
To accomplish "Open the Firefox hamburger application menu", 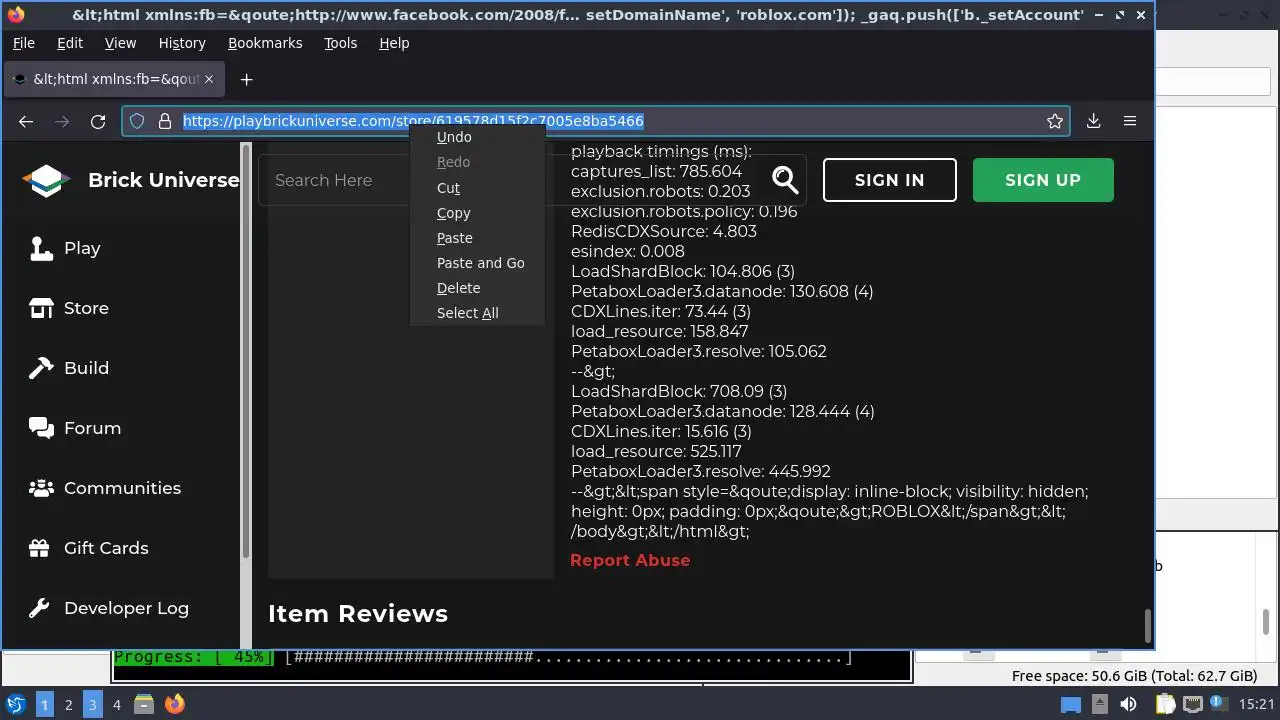I will click(1130, 121).
